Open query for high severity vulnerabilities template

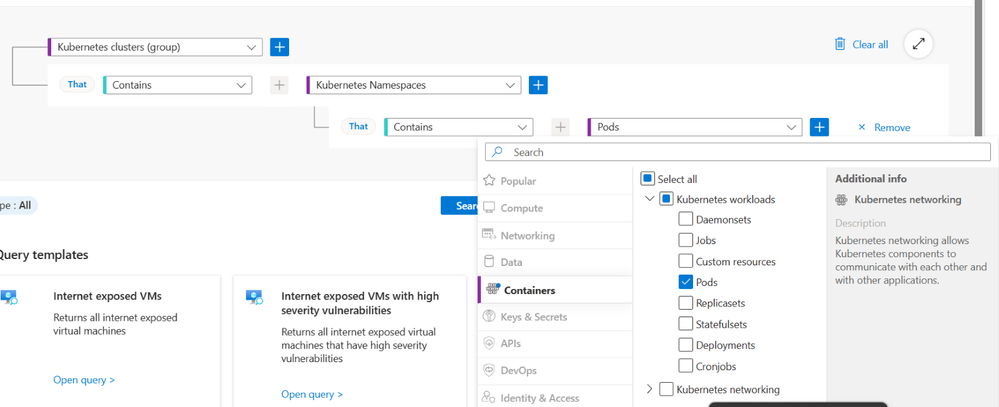point(312,394)
